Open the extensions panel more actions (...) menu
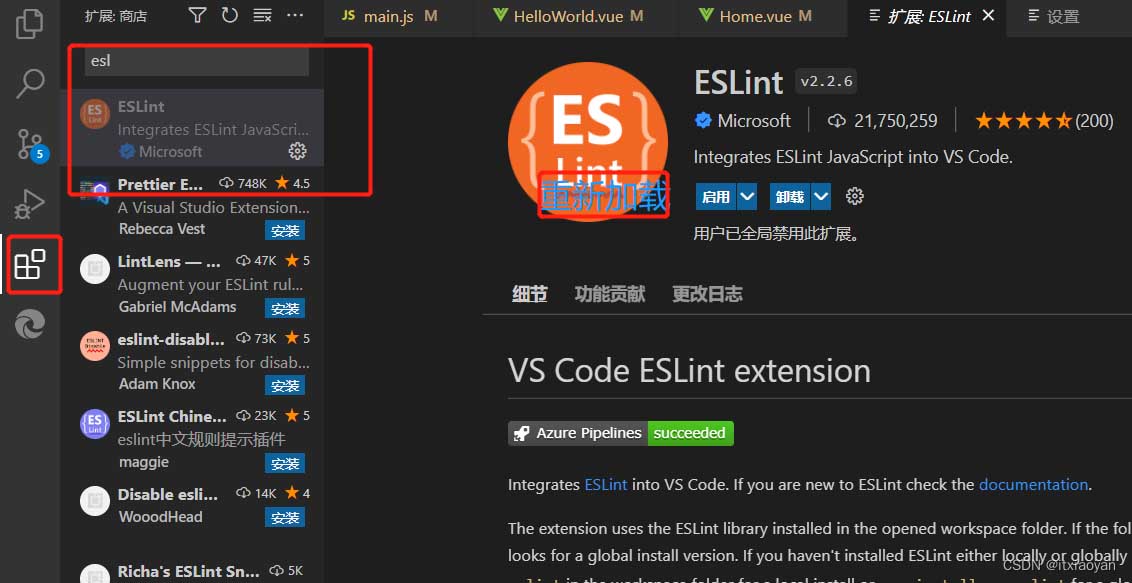This screenshot has width=1132, height=583. coord(295,15)
